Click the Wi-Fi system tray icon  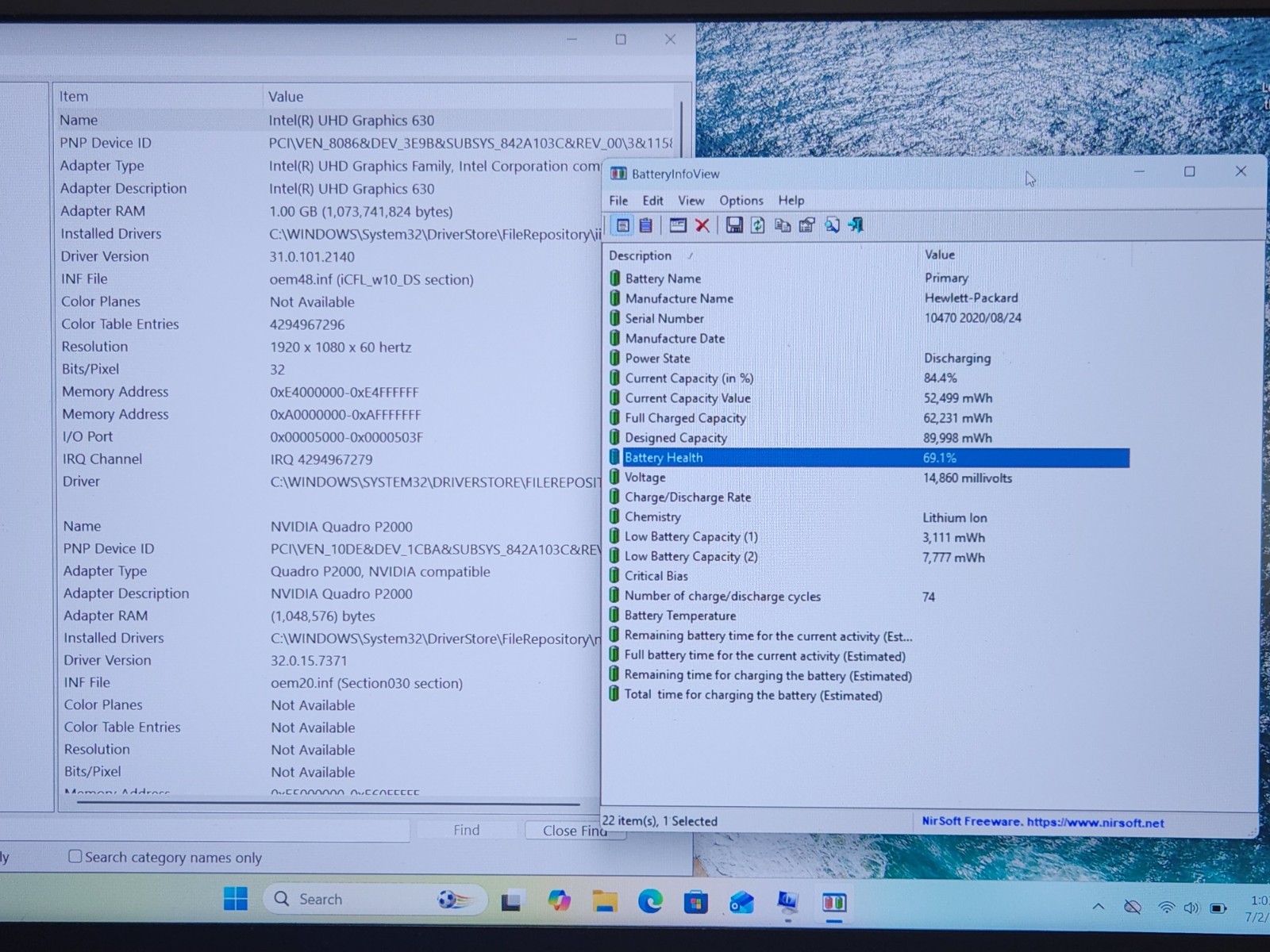coord(1166,908)
